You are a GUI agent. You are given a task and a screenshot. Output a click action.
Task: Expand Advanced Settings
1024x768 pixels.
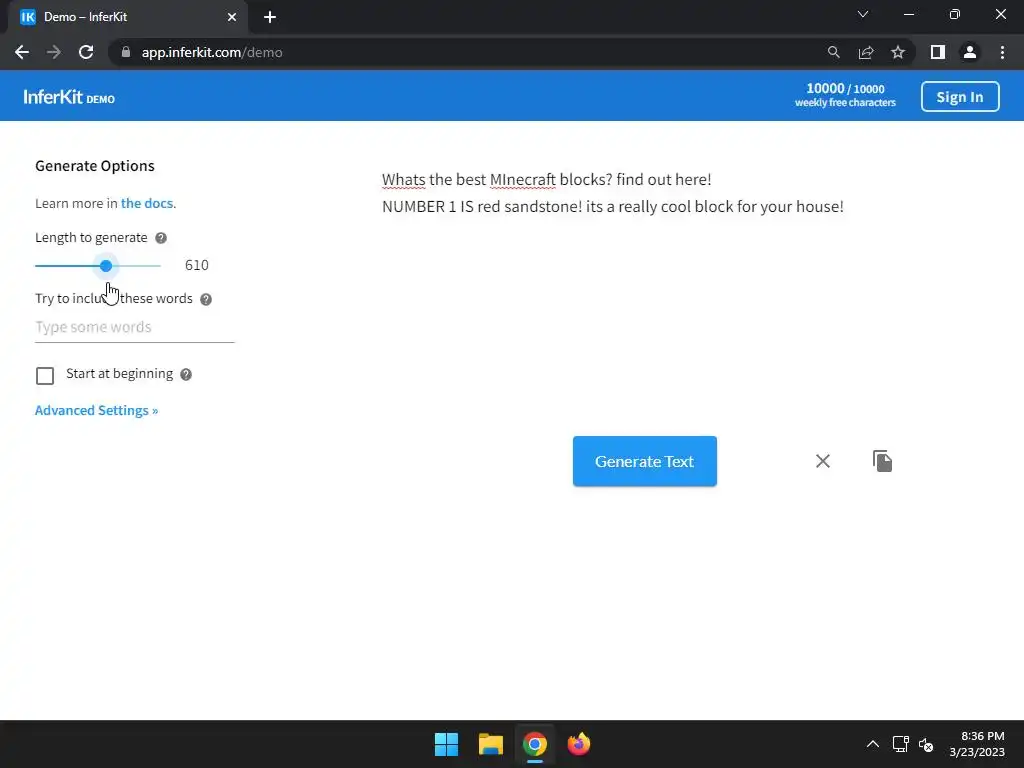97,410
